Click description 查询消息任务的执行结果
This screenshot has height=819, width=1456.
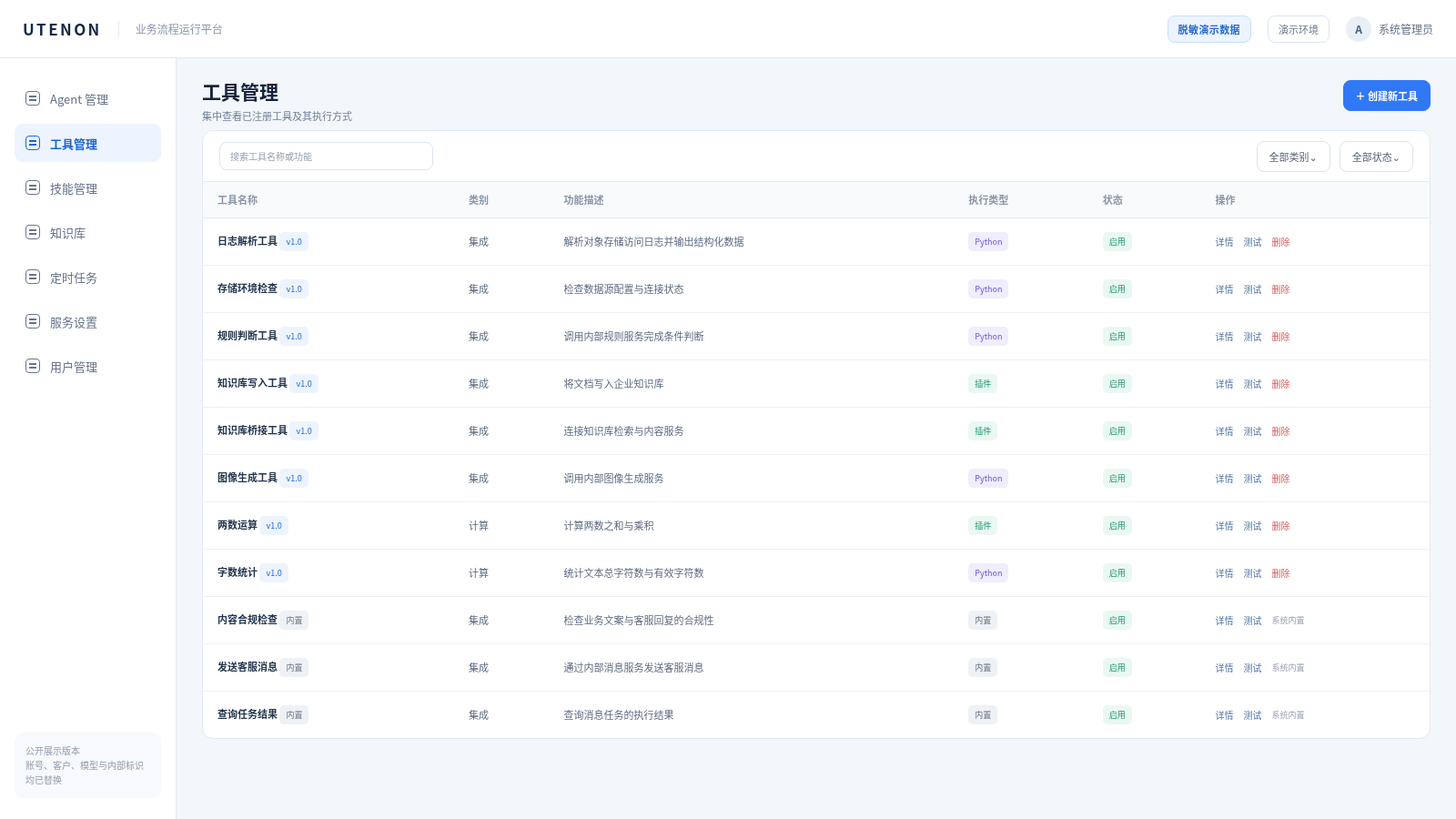pyautogui.click(x=619, y=715)
